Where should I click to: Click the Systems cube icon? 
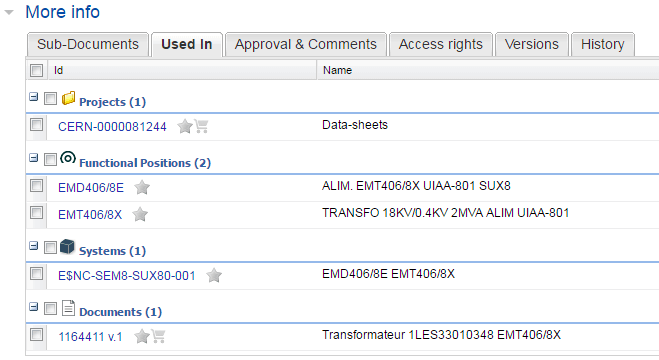click(67, 247)
